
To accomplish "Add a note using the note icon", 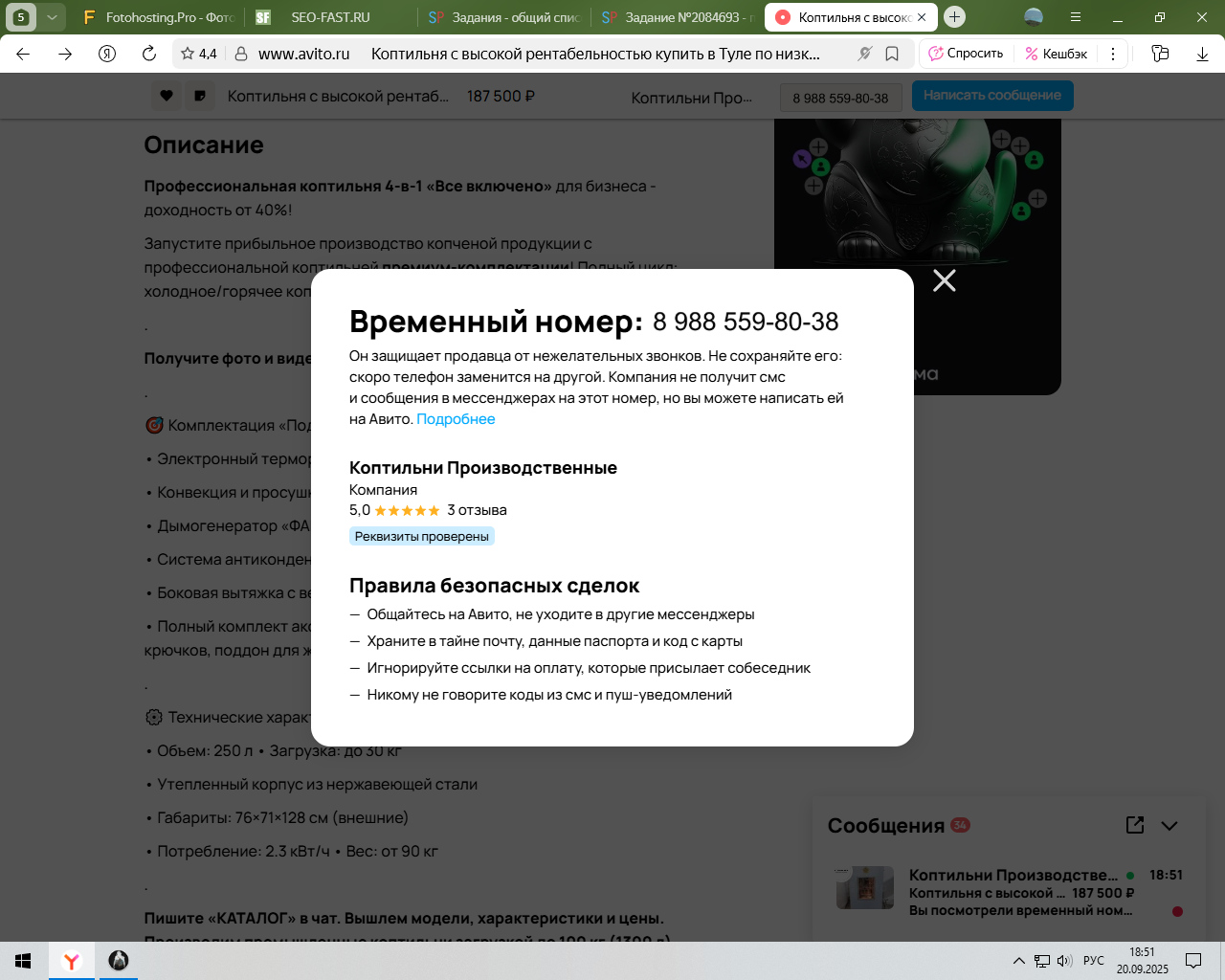I will click(200, 96).
